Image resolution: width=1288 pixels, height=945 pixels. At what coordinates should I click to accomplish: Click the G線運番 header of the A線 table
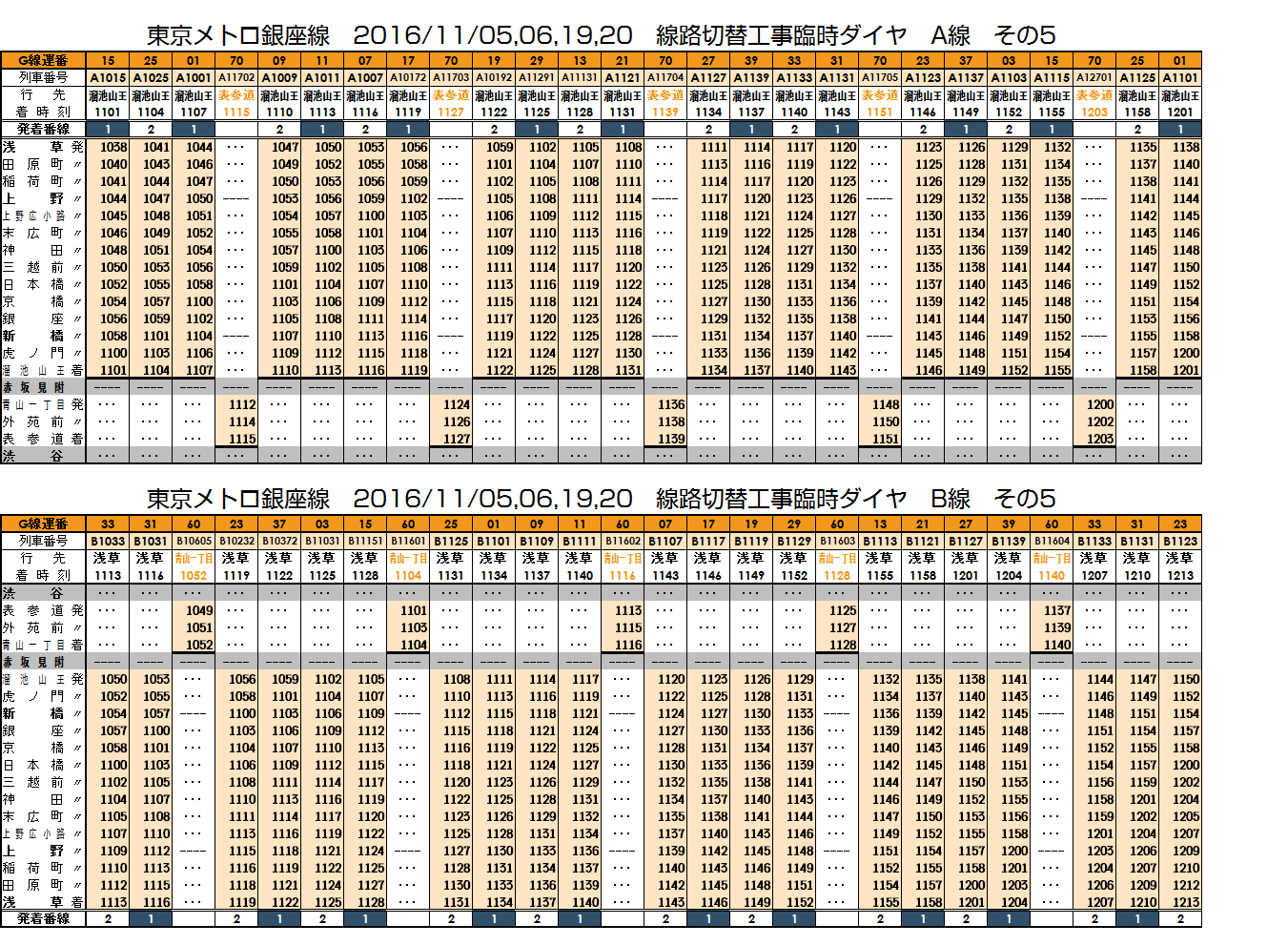(x=43, y=60)
